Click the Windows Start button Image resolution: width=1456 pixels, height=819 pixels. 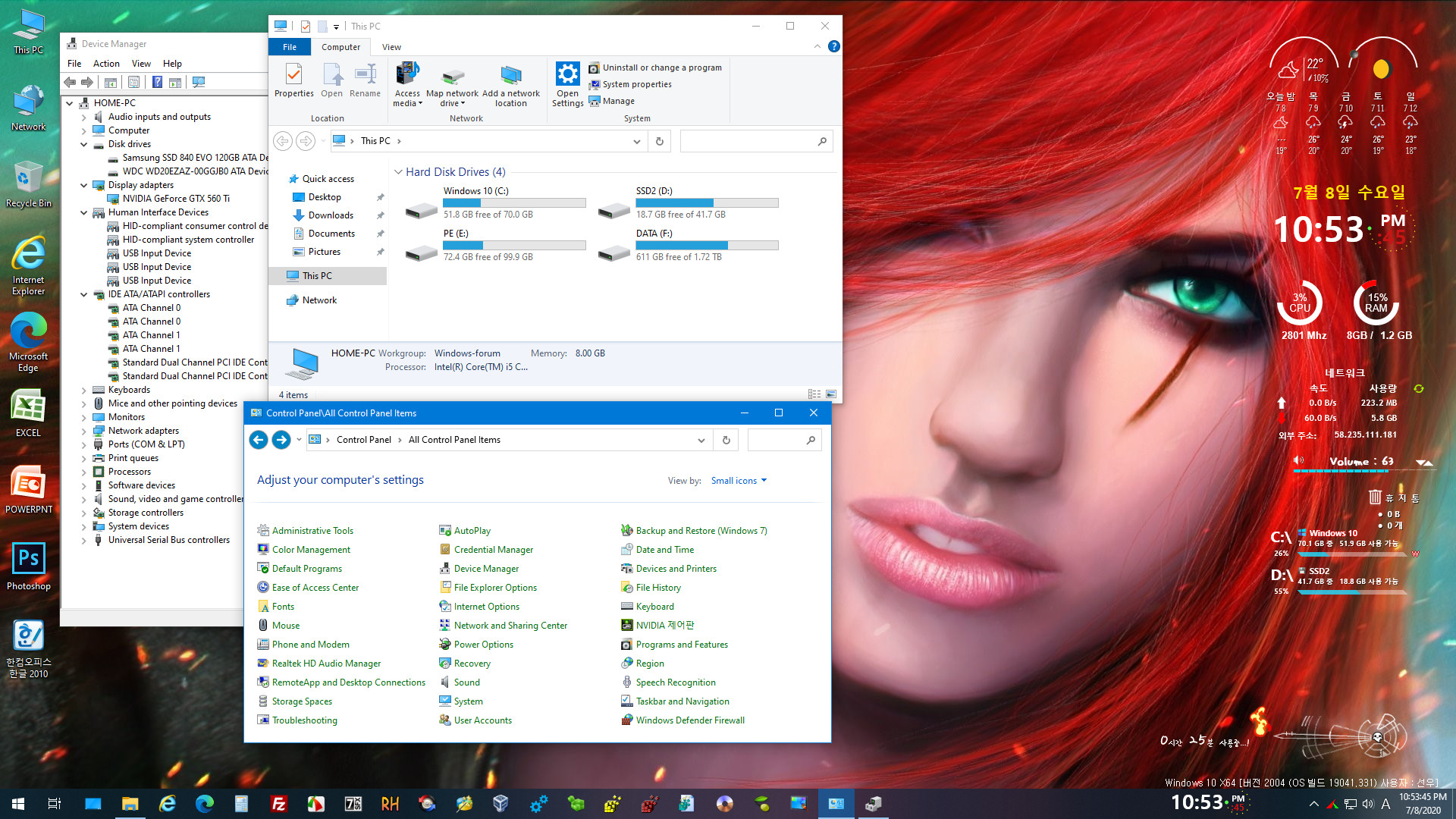(18, 803)
